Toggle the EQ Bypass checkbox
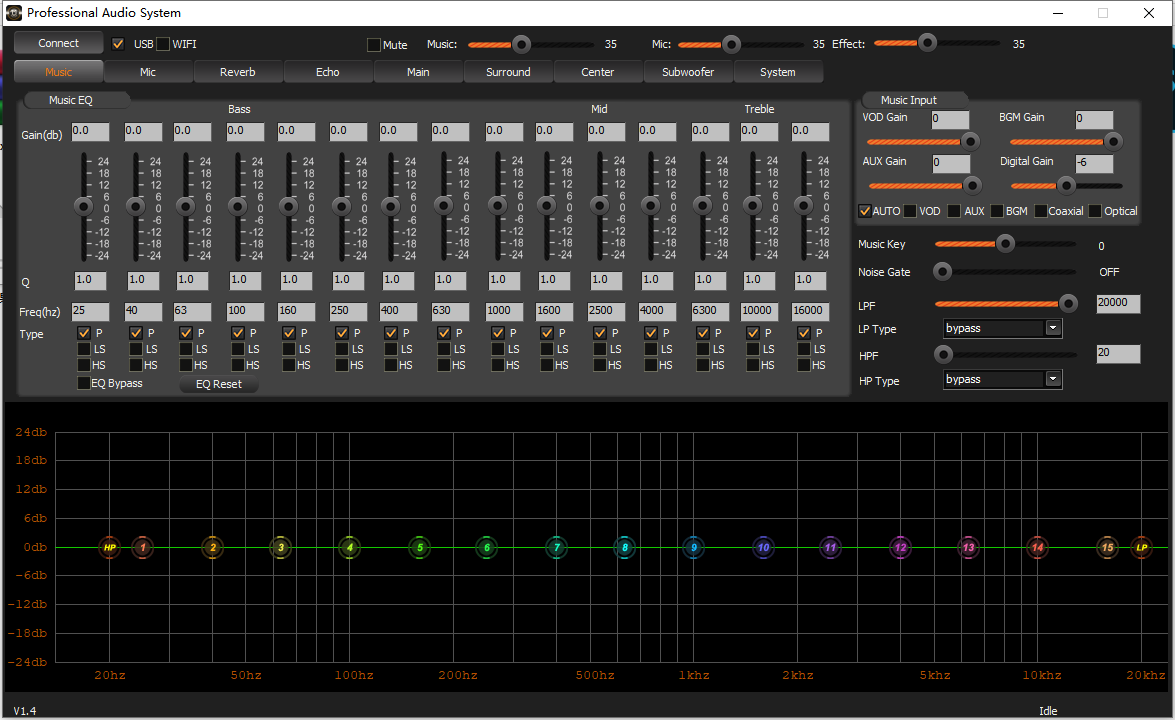Viewport: 1175px width, 720px height. tap(85, 383)
